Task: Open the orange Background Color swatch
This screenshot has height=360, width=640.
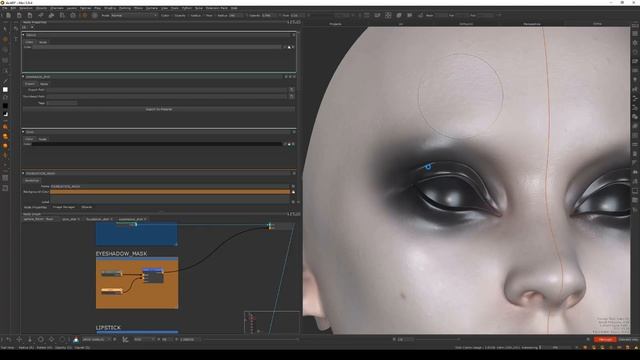Action: 170,191
